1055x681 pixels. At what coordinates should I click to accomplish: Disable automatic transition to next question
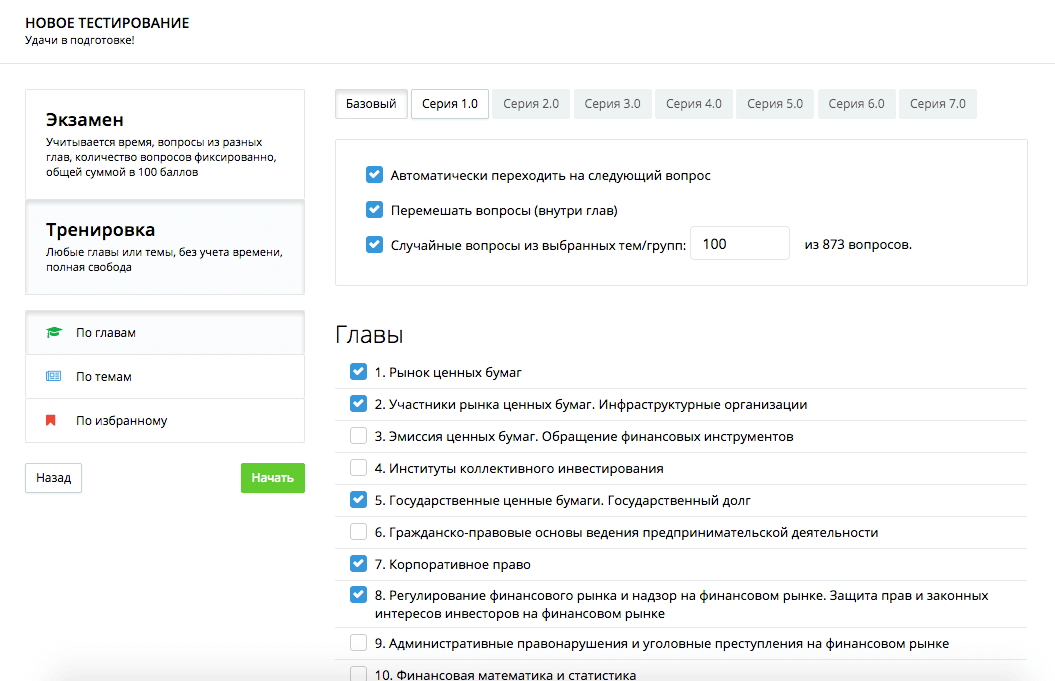[375, 175]
